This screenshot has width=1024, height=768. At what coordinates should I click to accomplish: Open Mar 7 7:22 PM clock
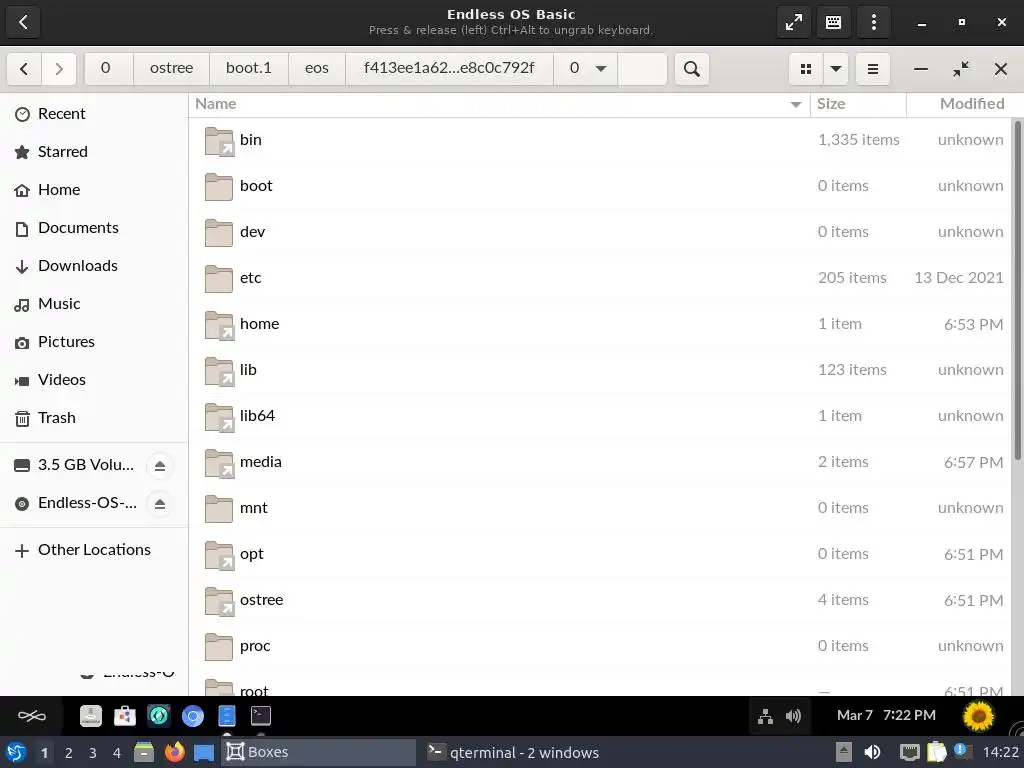tap(886, 716)
